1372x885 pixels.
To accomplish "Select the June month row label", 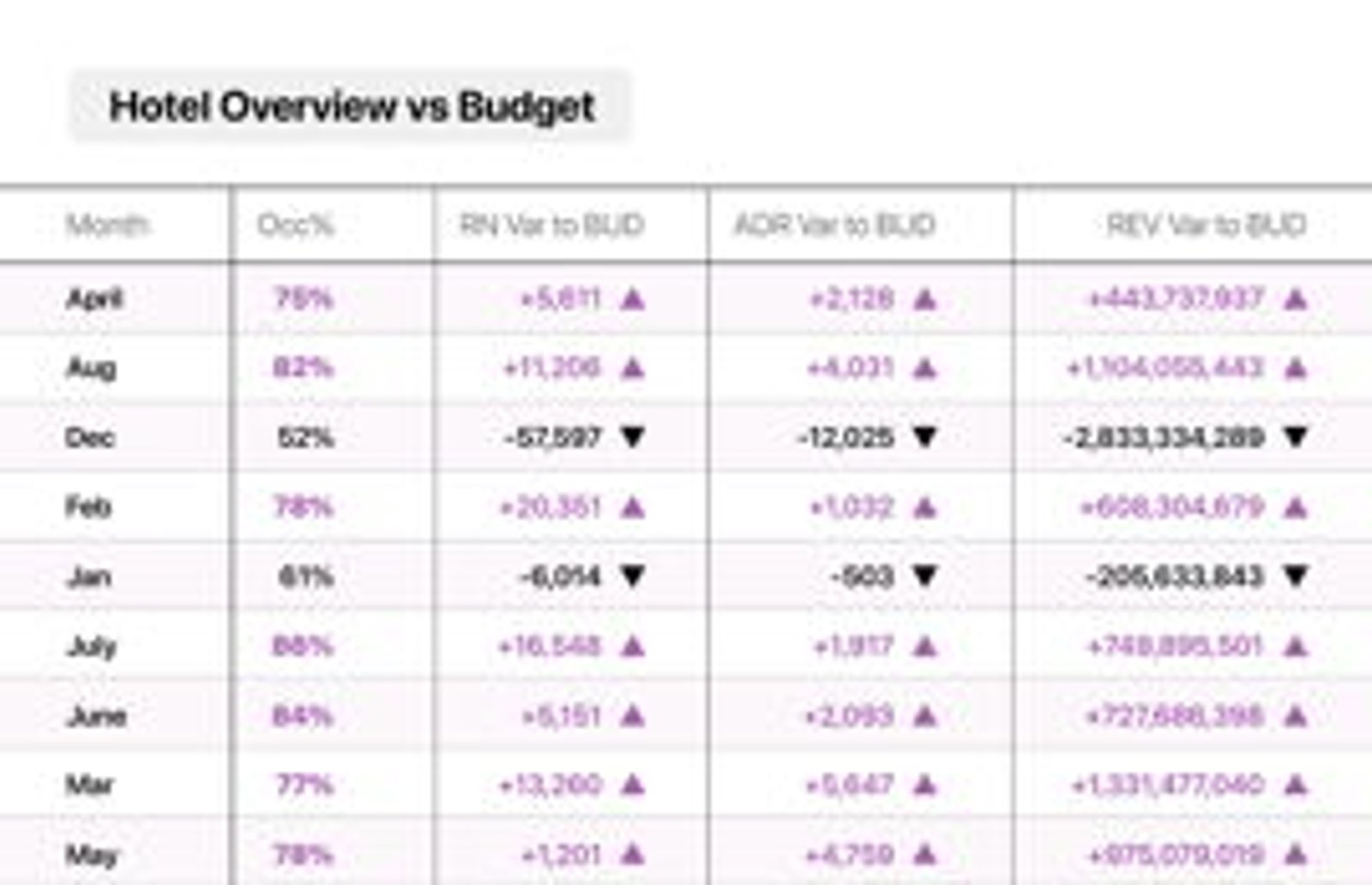I will [x=96, y=715].
